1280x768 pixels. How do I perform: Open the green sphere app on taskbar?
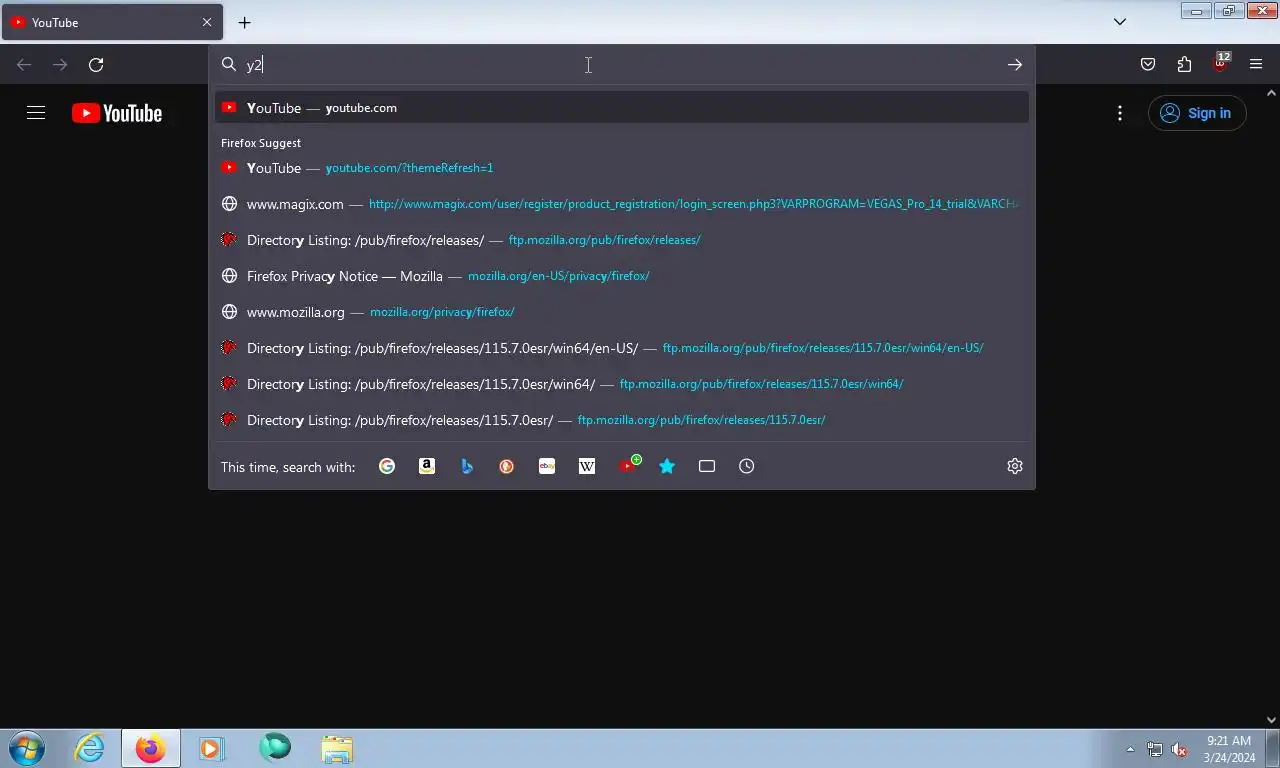point(274,748)
